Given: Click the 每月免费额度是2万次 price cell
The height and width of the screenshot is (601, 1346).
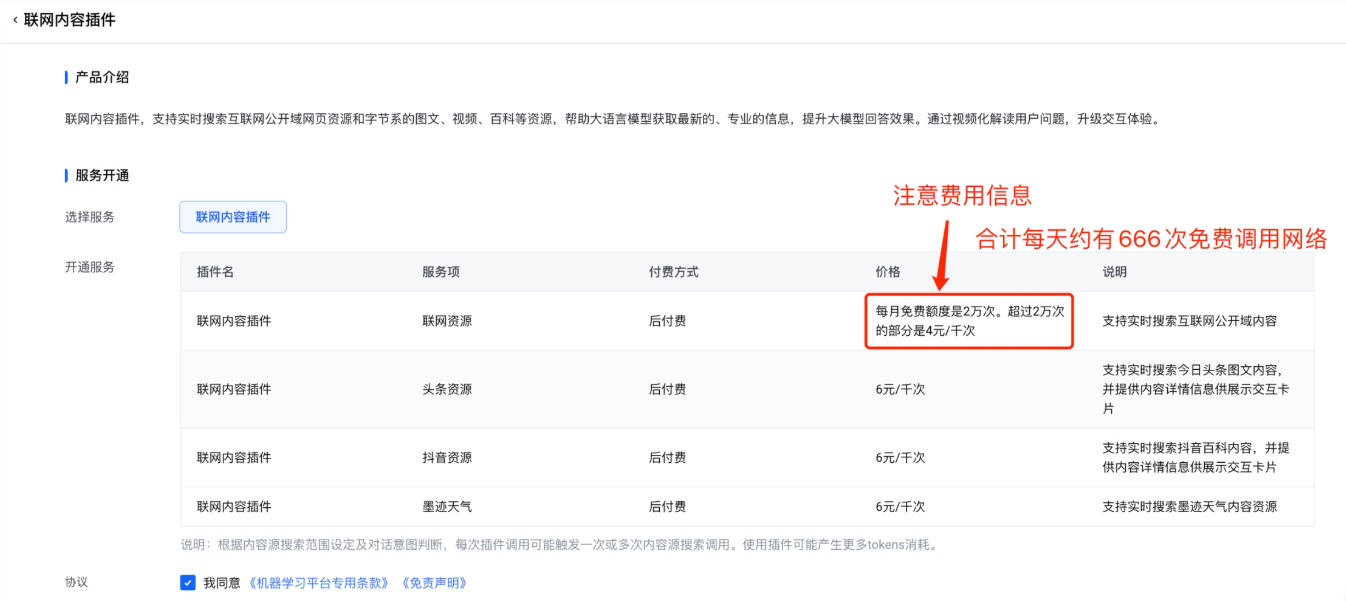Looking at the screenshot, I should 969,321.
